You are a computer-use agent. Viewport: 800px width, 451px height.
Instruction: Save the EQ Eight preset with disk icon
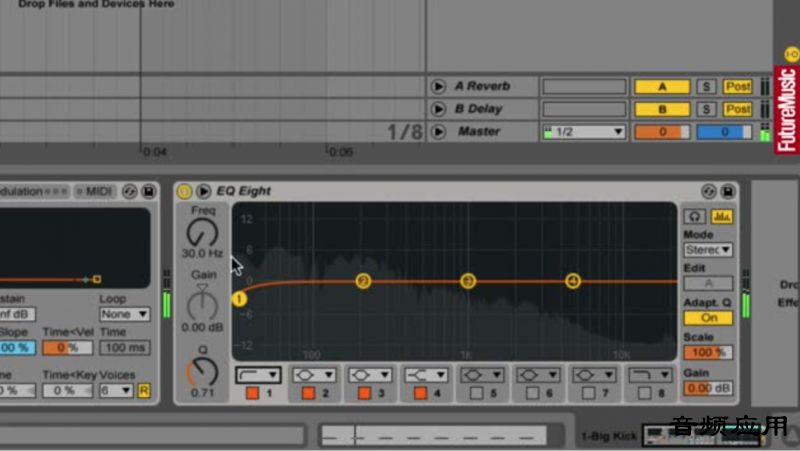pyautogui.click(x=728, y=191)
